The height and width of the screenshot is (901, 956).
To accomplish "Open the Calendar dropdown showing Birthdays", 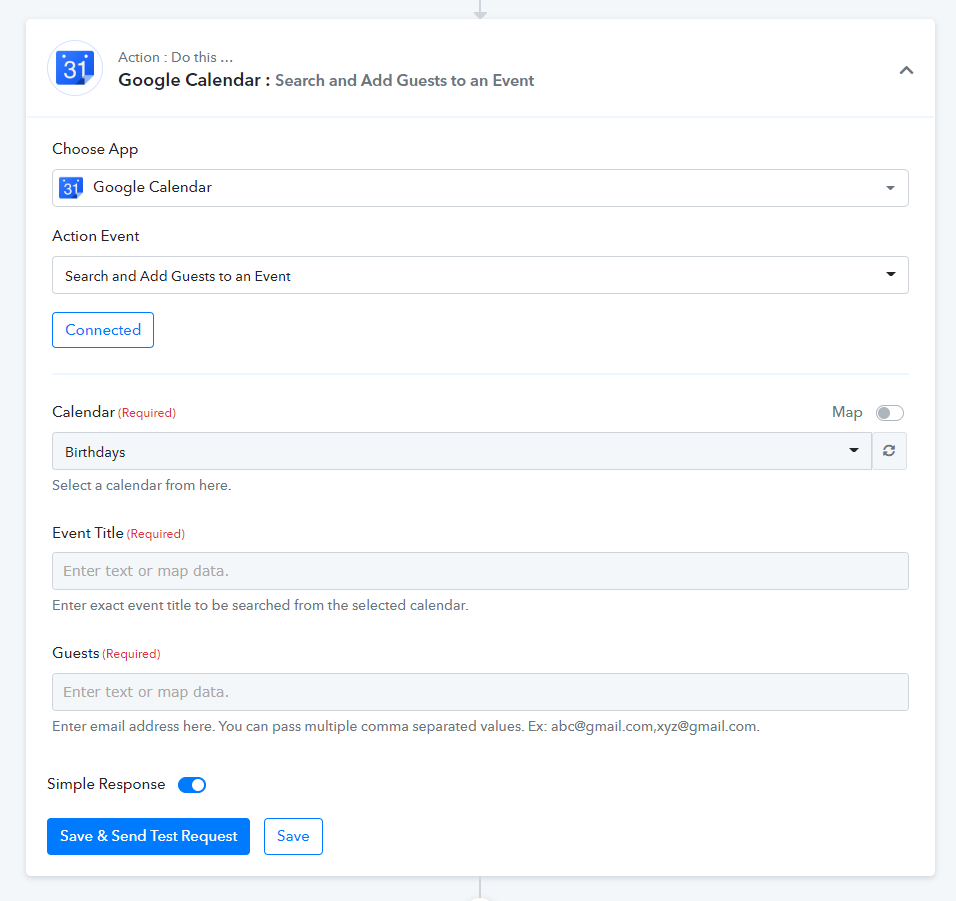I will pos(462,451).
